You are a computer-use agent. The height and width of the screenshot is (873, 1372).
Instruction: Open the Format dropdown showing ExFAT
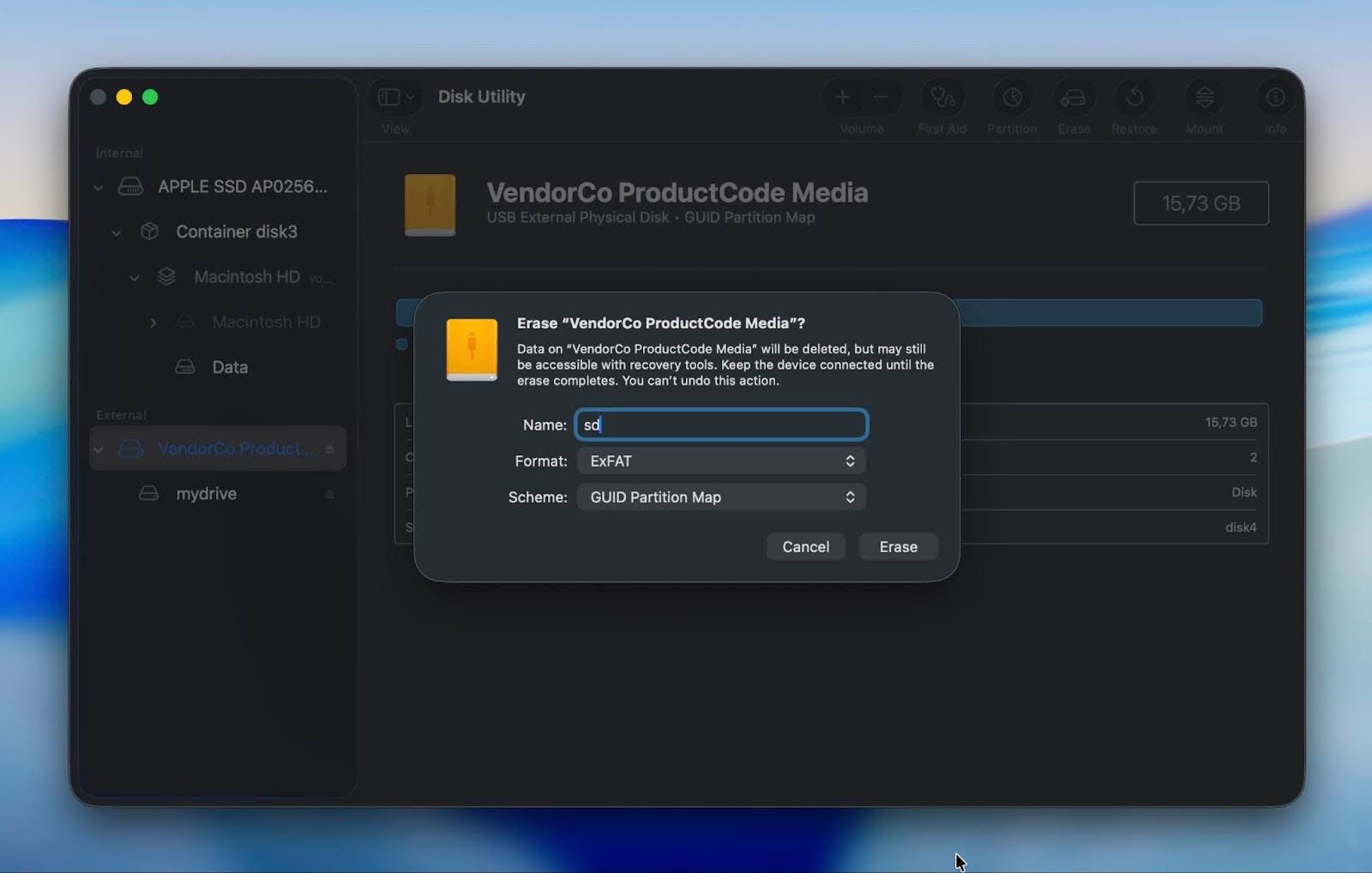coord(721,461)
